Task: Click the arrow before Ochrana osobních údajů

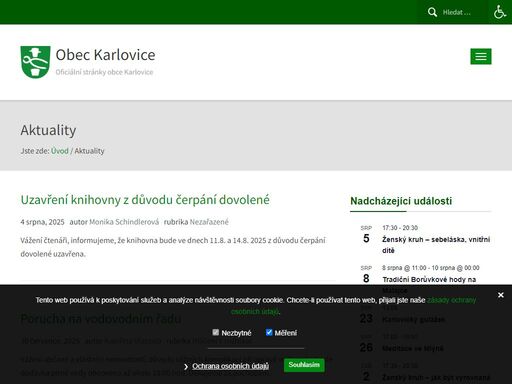Action: (x=186, y=367)
